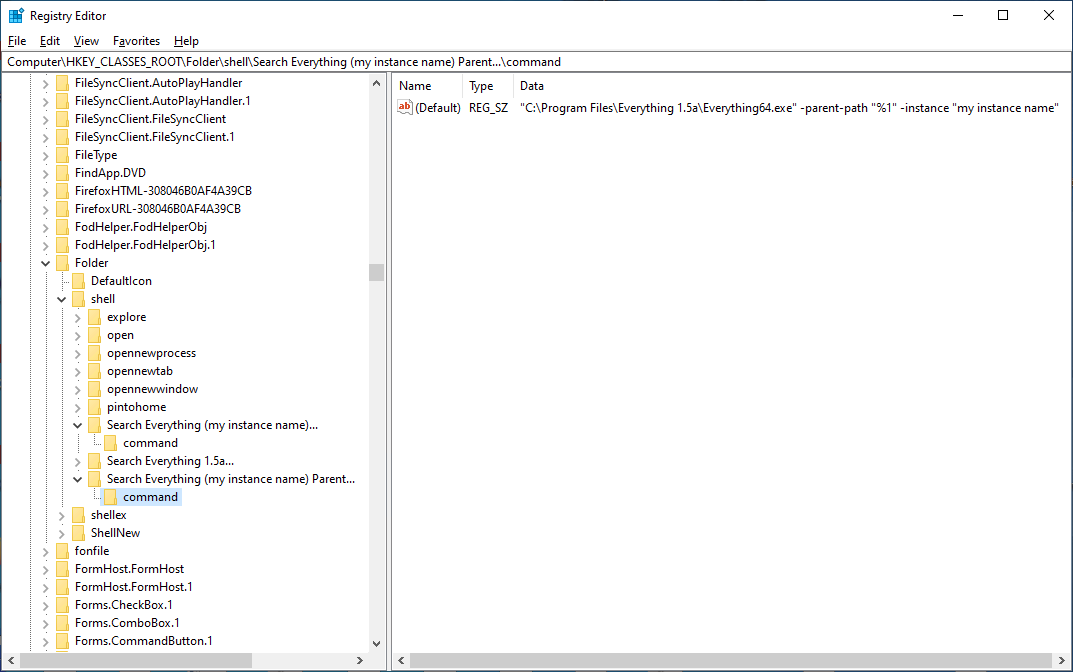Click folder icon of DefaultIcon key
Viewport: 1073px width, 672px height.
(79, 281)
